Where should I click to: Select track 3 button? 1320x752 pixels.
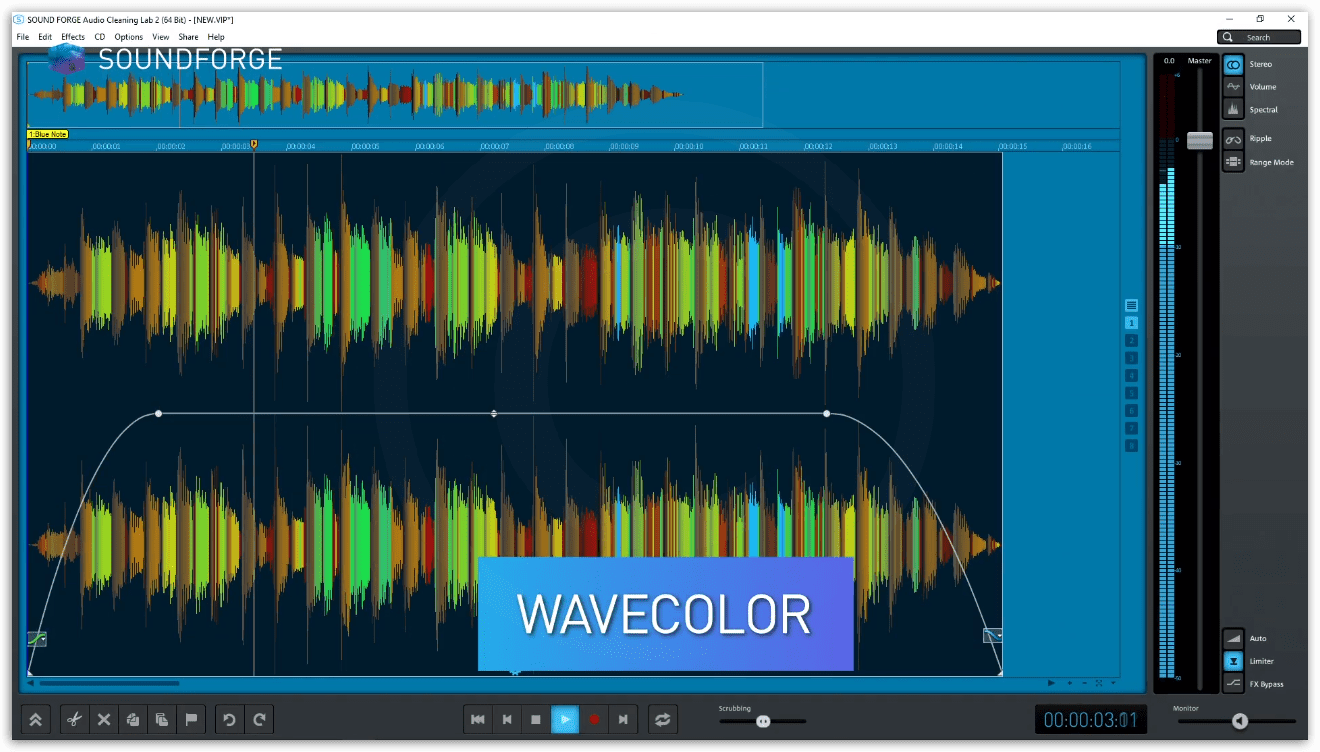[1131, 358]
